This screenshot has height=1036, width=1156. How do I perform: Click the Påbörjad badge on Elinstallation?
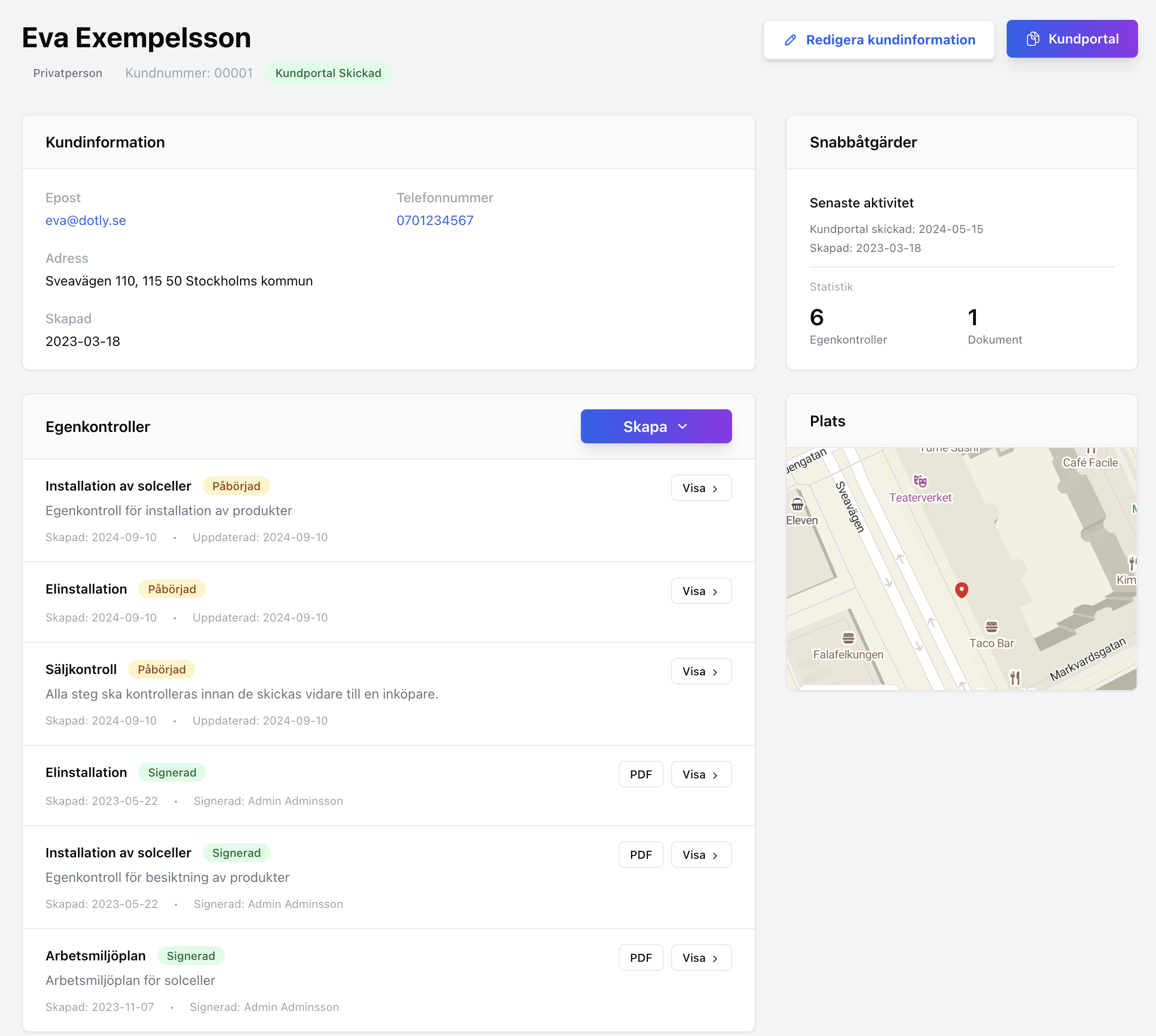point(172,589)
